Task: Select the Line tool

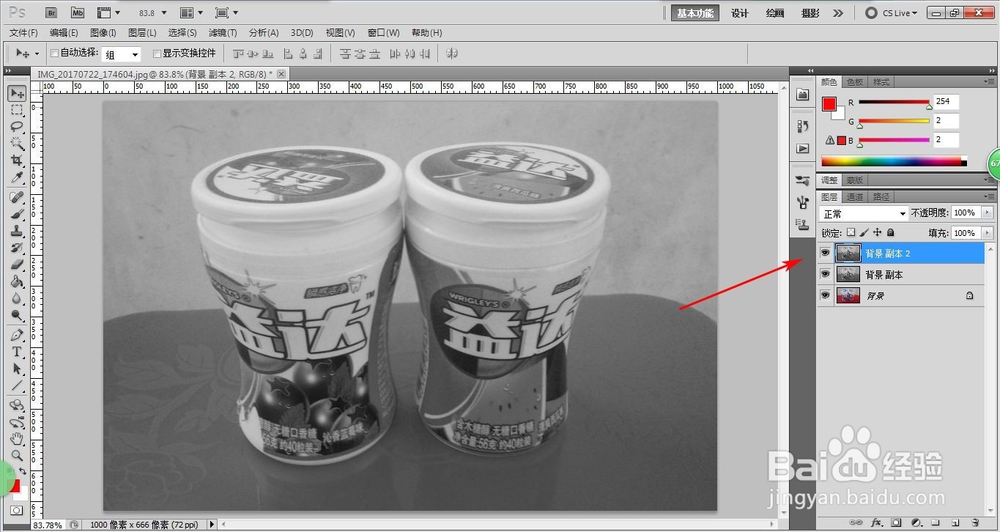Action: coord(17,386)
